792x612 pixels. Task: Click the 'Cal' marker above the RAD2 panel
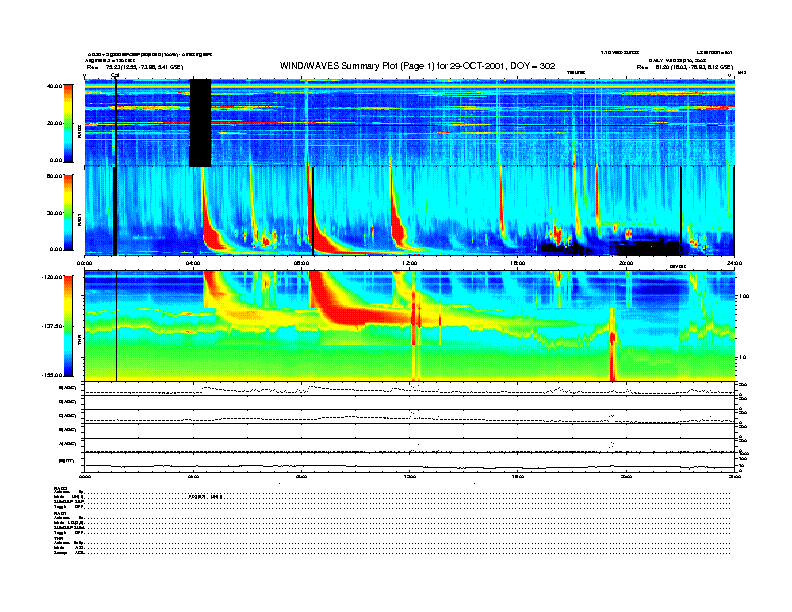pos(115,76)
